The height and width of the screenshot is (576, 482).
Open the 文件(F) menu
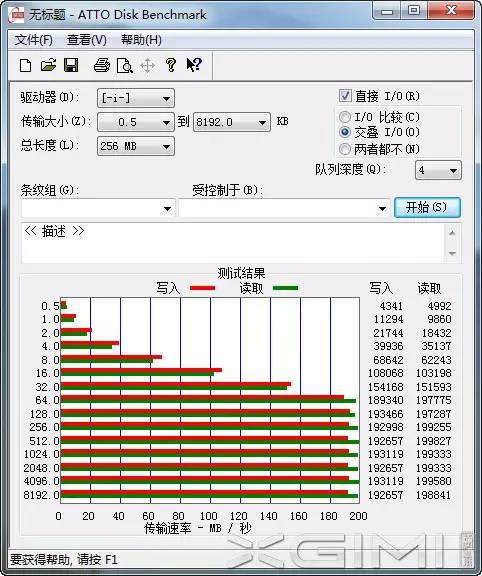click(33, 40)
